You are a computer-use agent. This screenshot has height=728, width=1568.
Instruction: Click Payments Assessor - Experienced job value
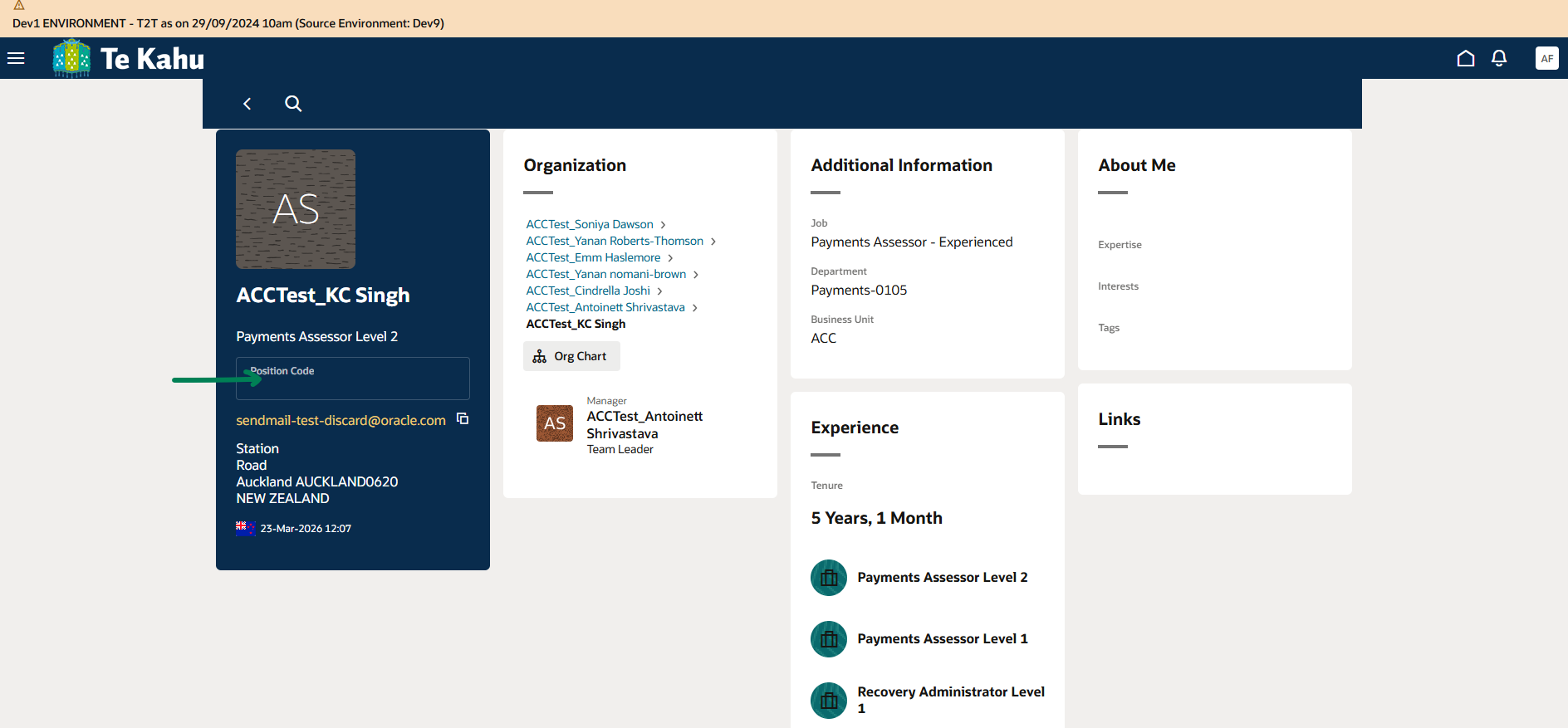[x=912, y=242]
